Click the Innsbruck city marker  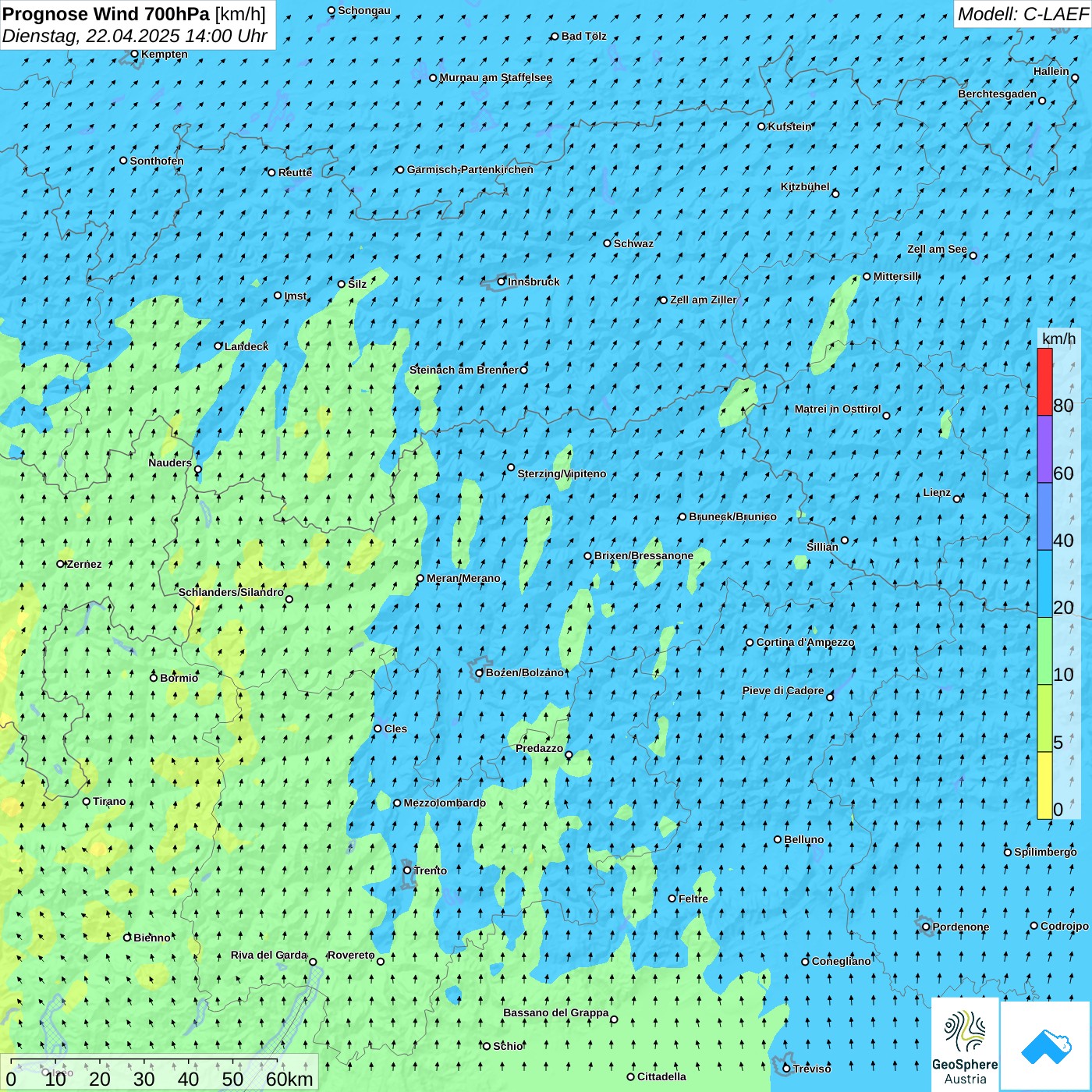click(502, 282)
